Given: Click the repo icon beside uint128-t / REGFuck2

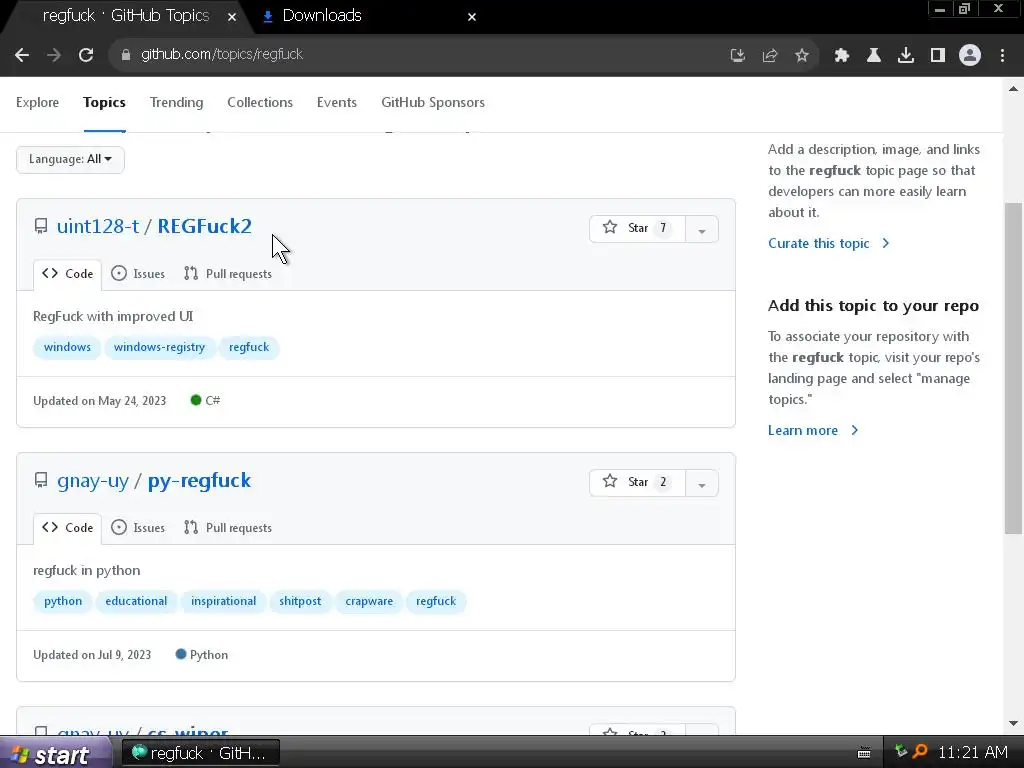Looking at the screenshot, I should pos(40,226).
